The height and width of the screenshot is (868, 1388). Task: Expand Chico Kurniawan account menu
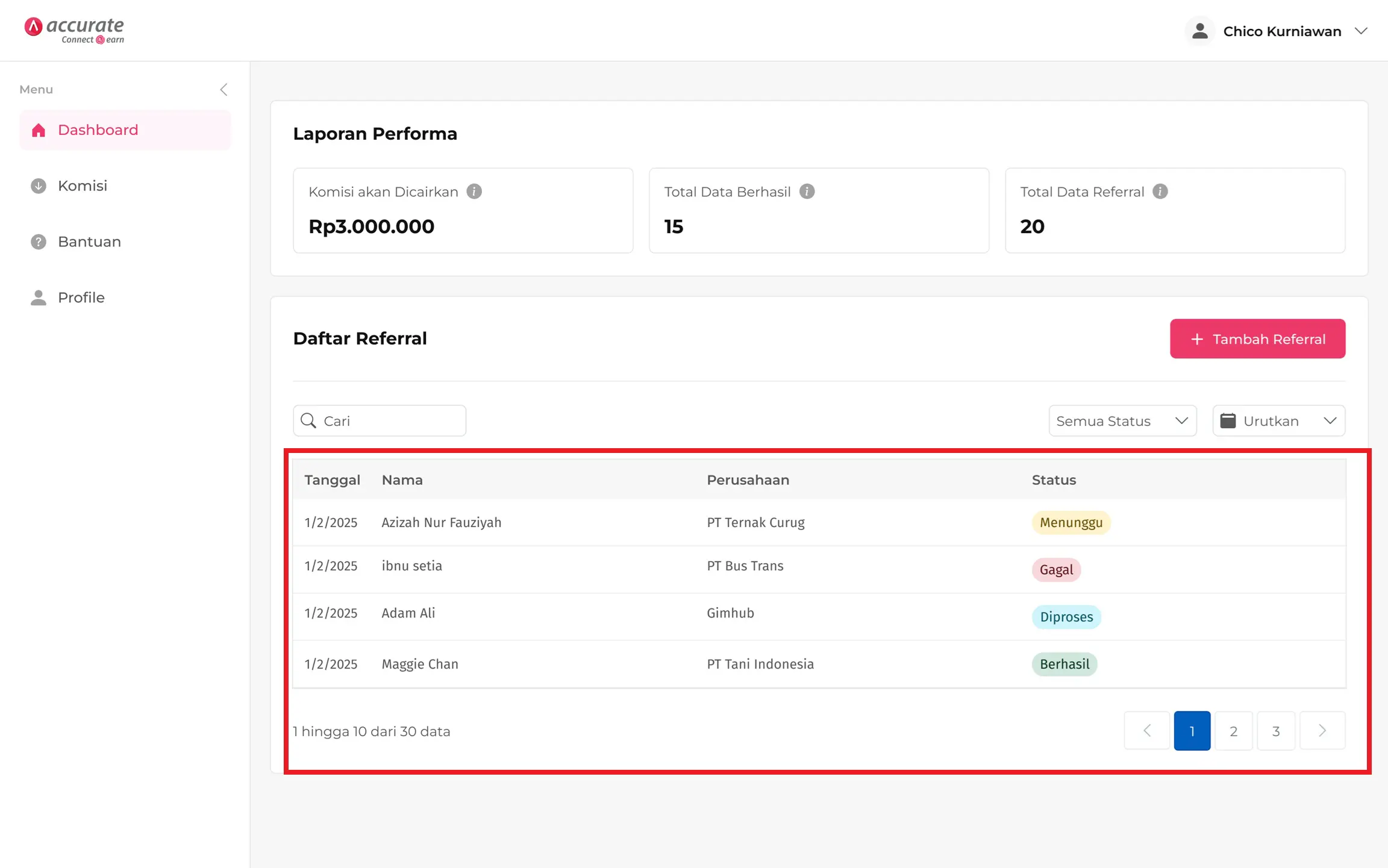click(x=1360, y=31)
